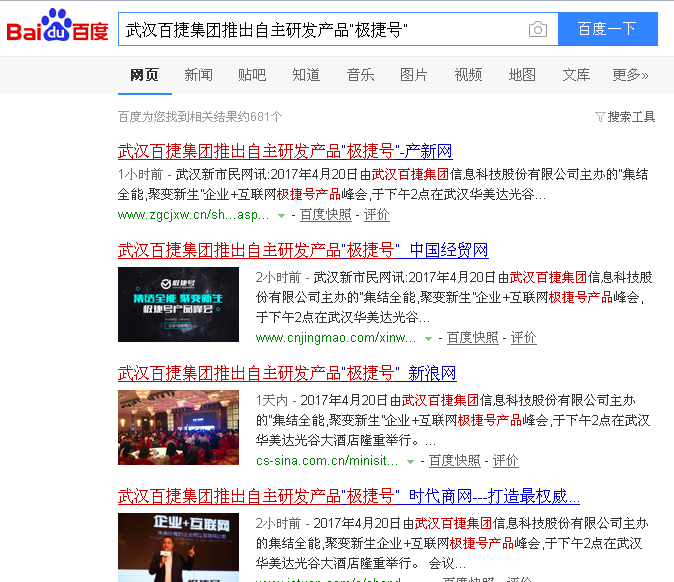674x582 pixels.
Task: Open the 新浪网 result title link
Action: point(287,373)
